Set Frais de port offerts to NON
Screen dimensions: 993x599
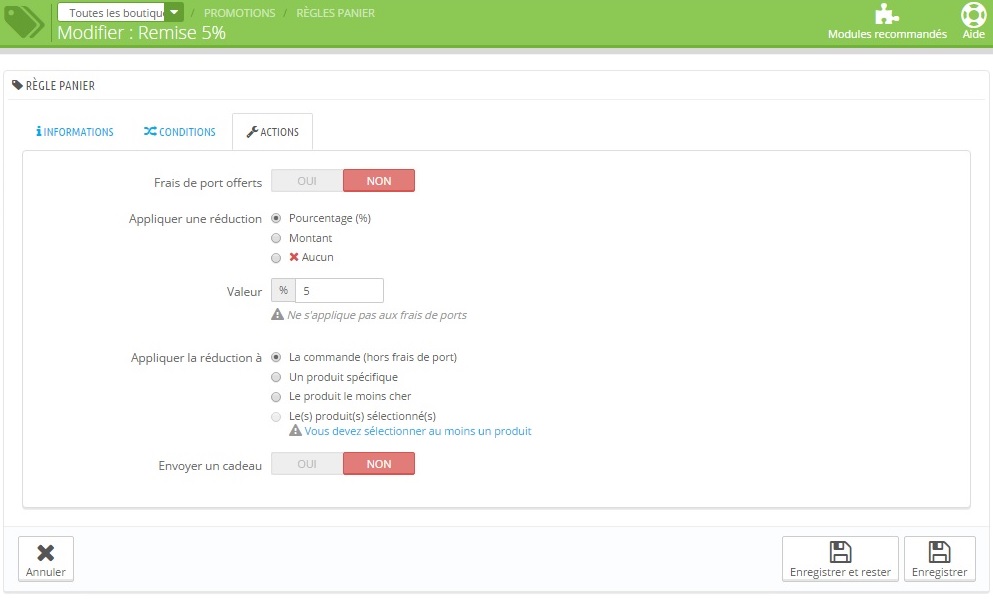click(379, 180)
